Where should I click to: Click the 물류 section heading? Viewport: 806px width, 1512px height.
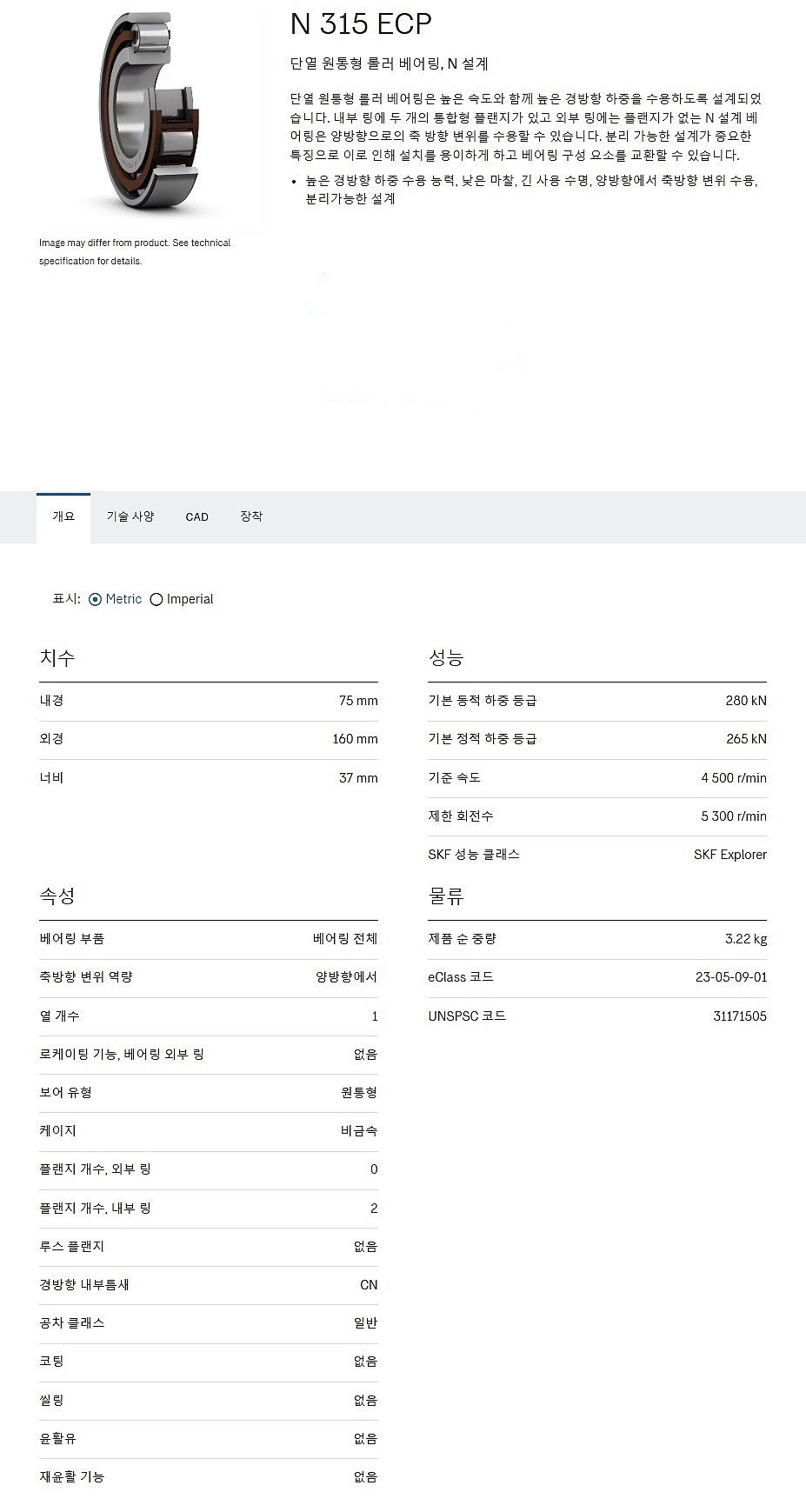point(446,896)
